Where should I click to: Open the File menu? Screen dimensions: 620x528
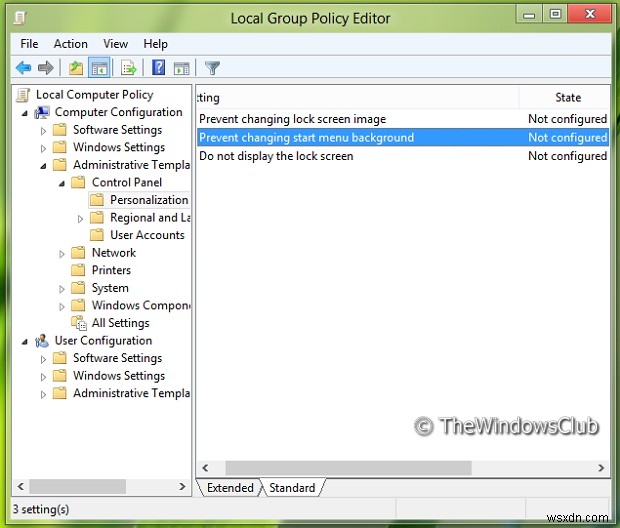coord(29,44)
